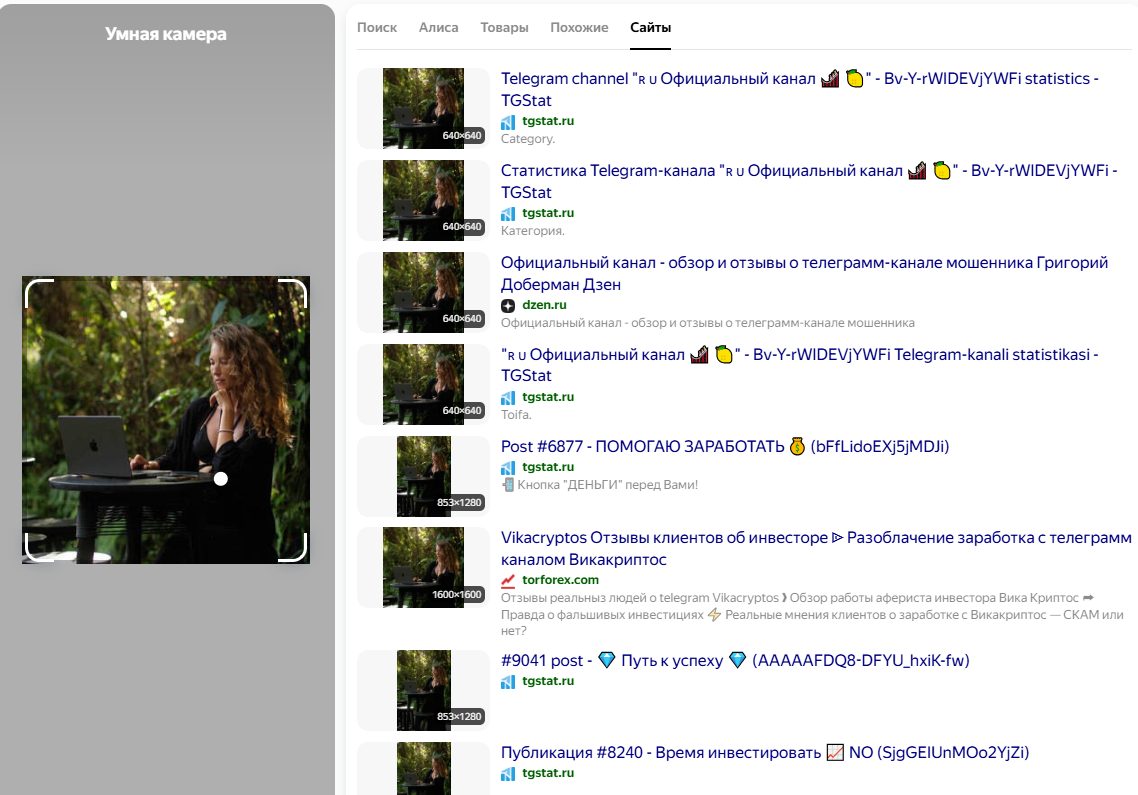Screen dimensions: 1138x795
Task: Click the white crop point on image
Action: pos(221,479)
